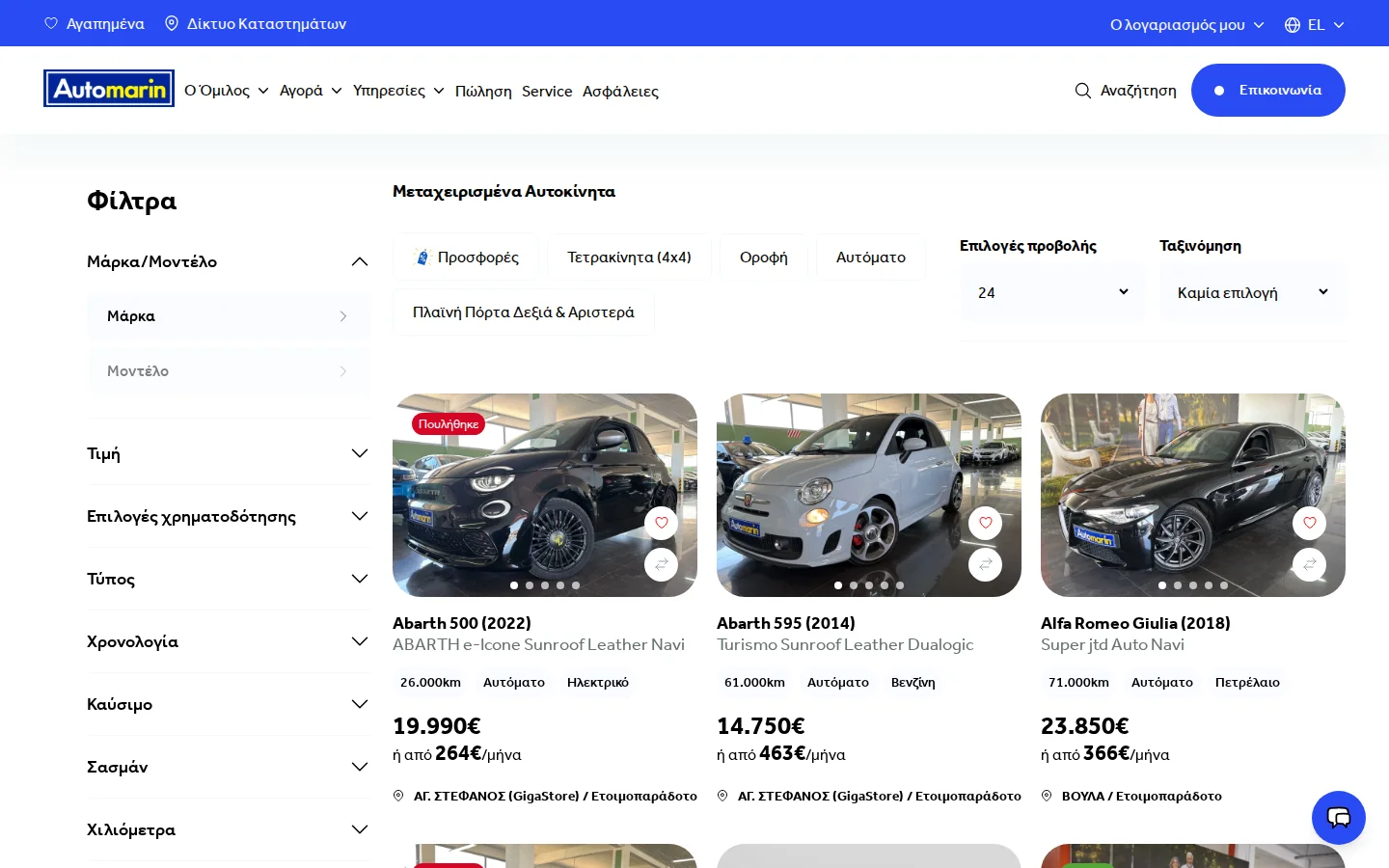Screen dimensions: 1389x868
Task: Go to the Πώληση page
Action: [x=483, y=91]
